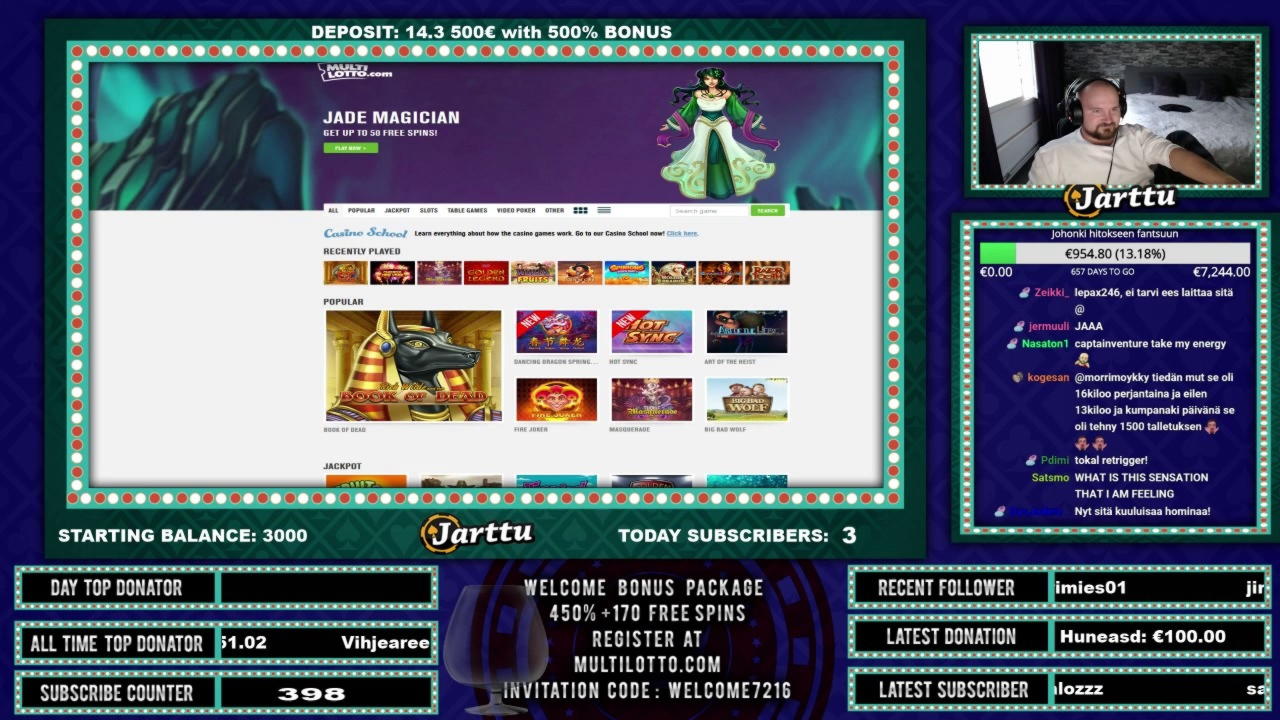Open the Casino School logo
This screenshot has height=720, width=1280.
tap(365, 233)
